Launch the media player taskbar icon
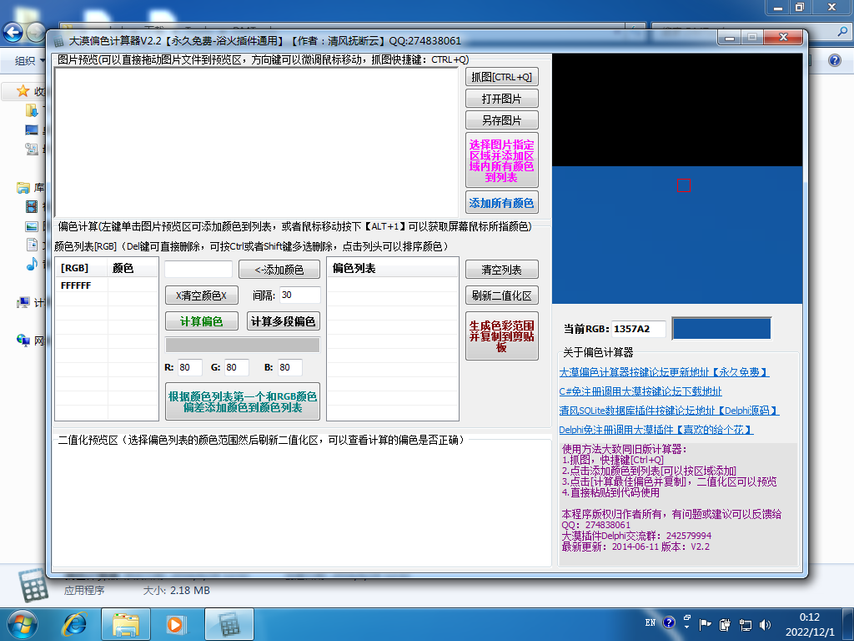Image resolution: width=854 pixels, height=641 pixels. click(x=177, y=625)
